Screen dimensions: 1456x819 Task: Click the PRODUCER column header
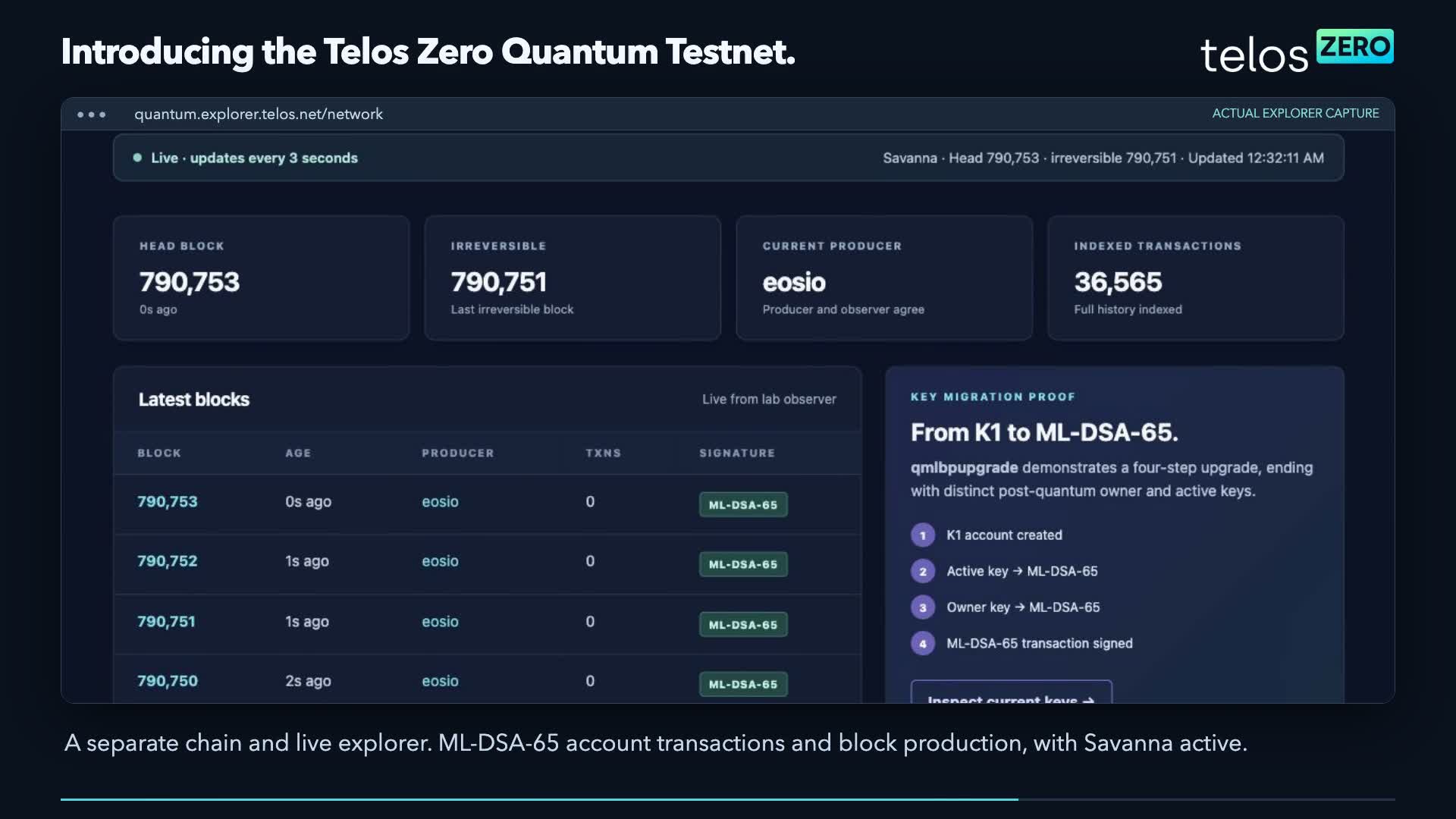pos(458,453)
